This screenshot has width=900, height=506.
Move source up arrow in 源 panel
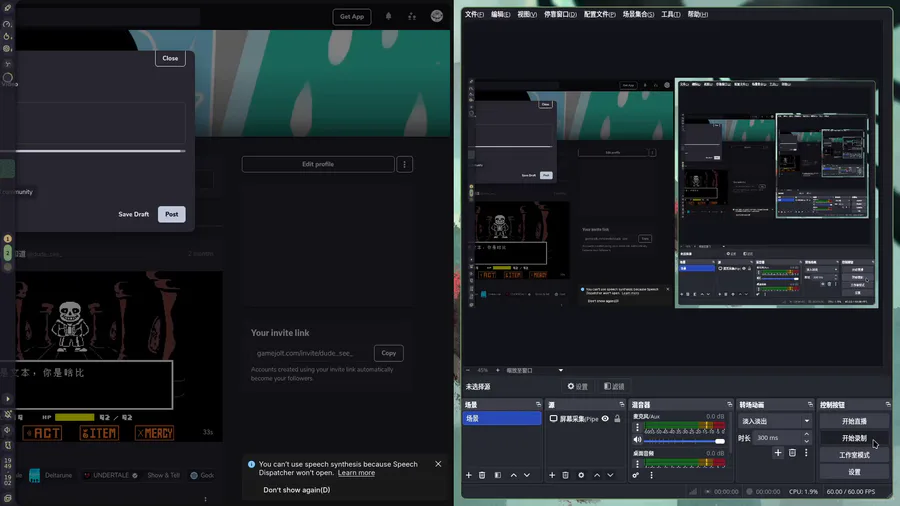tap(597, 475)
